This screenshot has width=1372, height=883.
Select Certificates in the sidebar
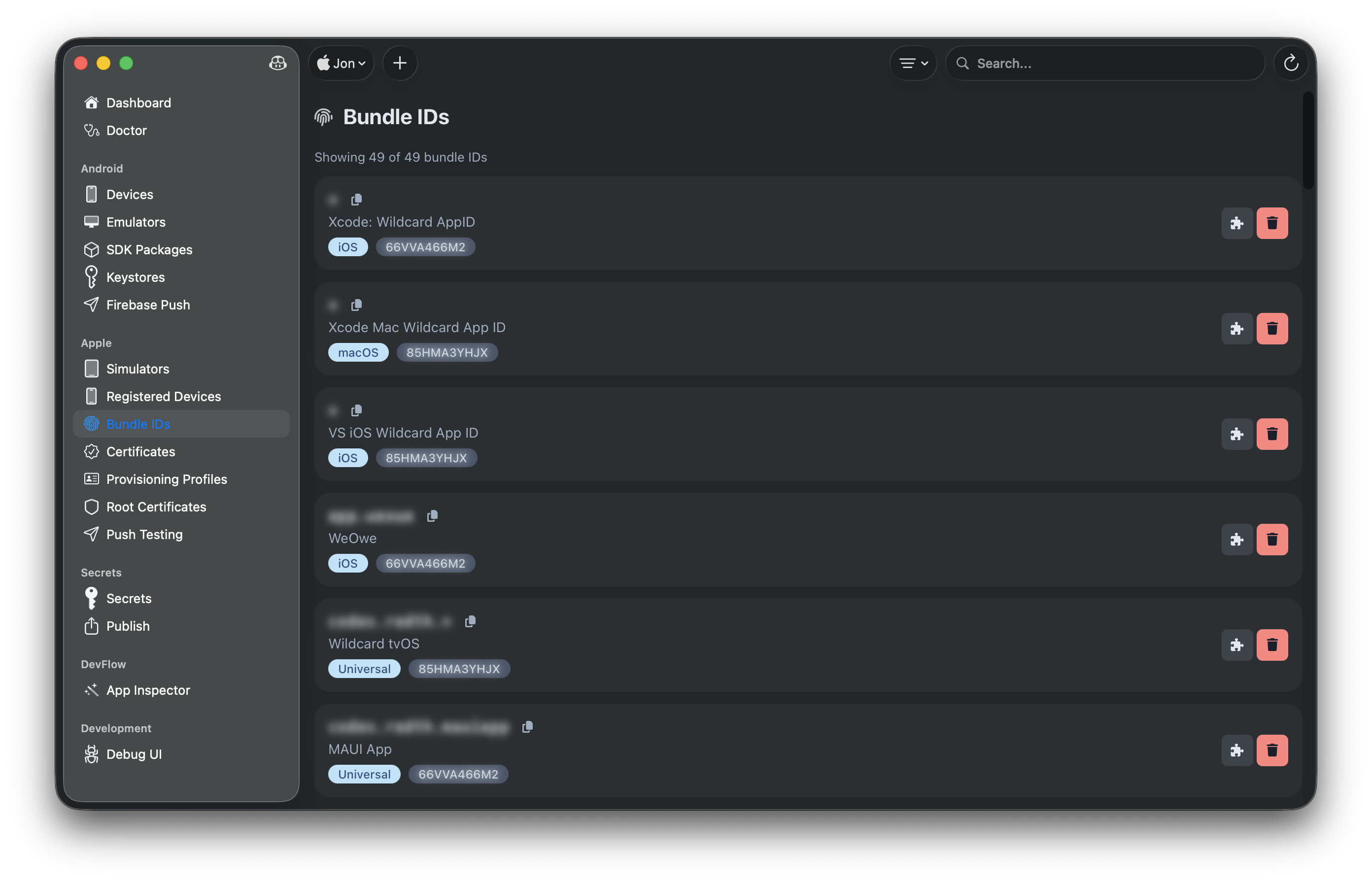(x=139, y=451)
